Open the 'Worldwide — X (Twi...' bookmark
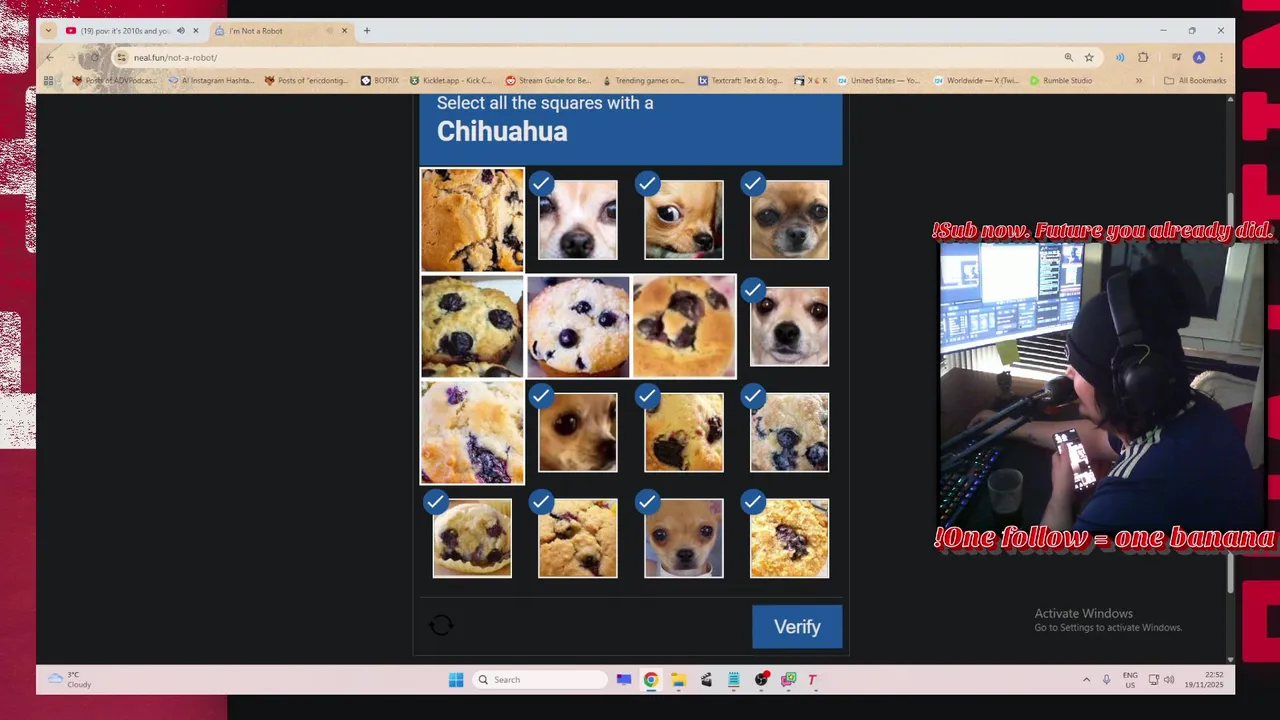 (x=975, y=81)
